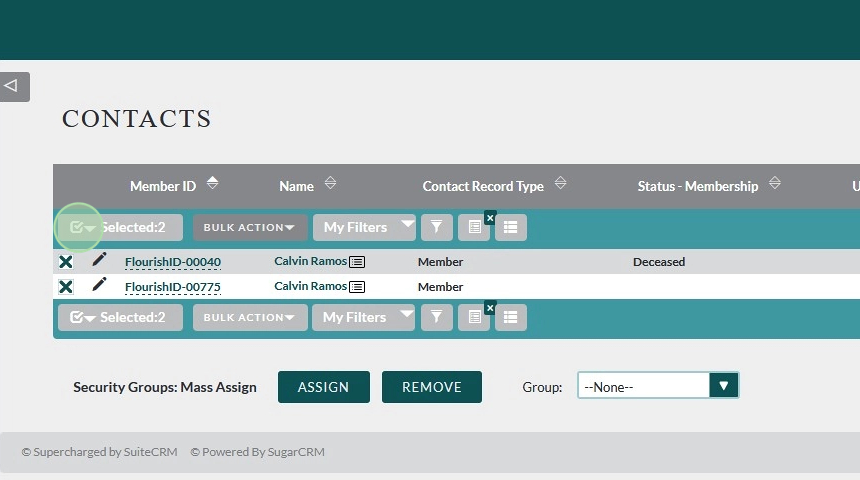The image size is (860, 480).
Task: Open the Group select dropdown
Action: pos(658,386)
